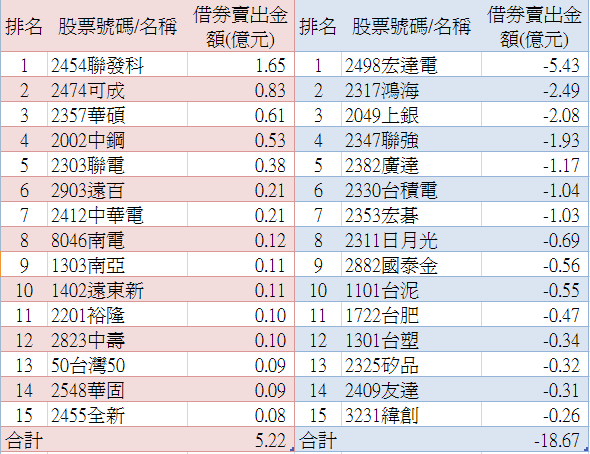Select the 2409友達 cell
The height and width of the screenshot is (454, 590).
(411, 390)
